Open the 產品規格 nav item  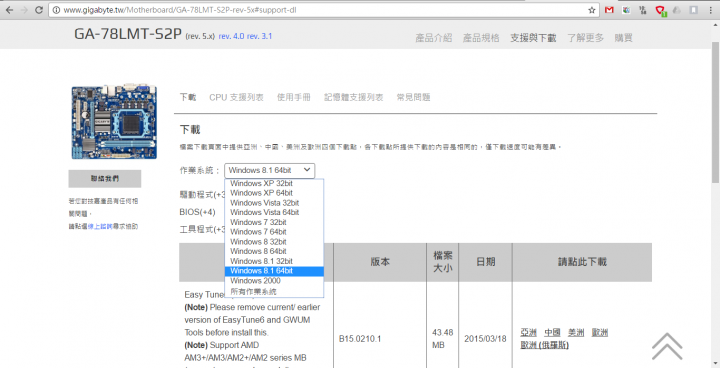[481, 38]
